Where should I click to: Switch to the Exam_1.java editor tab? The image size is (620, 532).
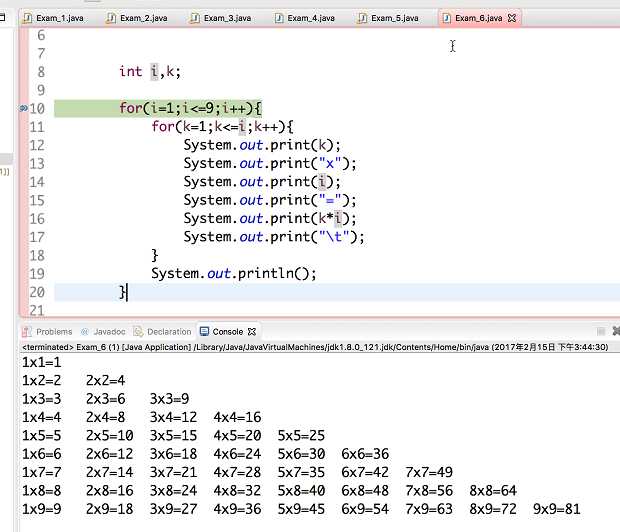[x=54, y=18]
